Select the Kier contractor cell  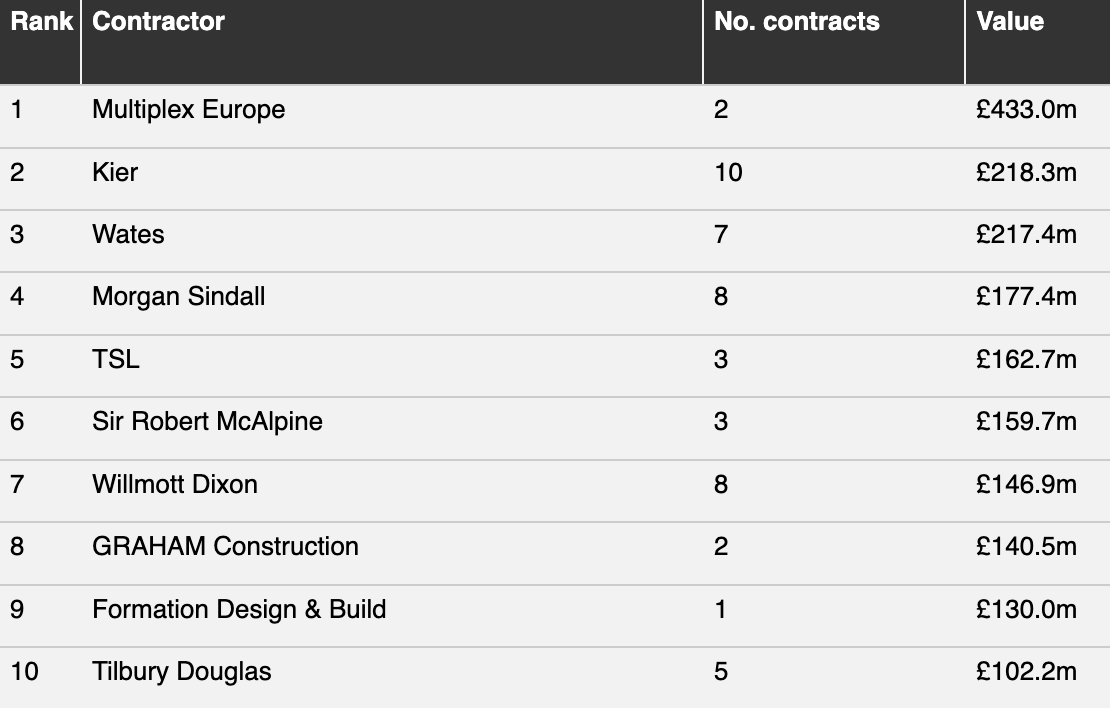coord(115,172)
